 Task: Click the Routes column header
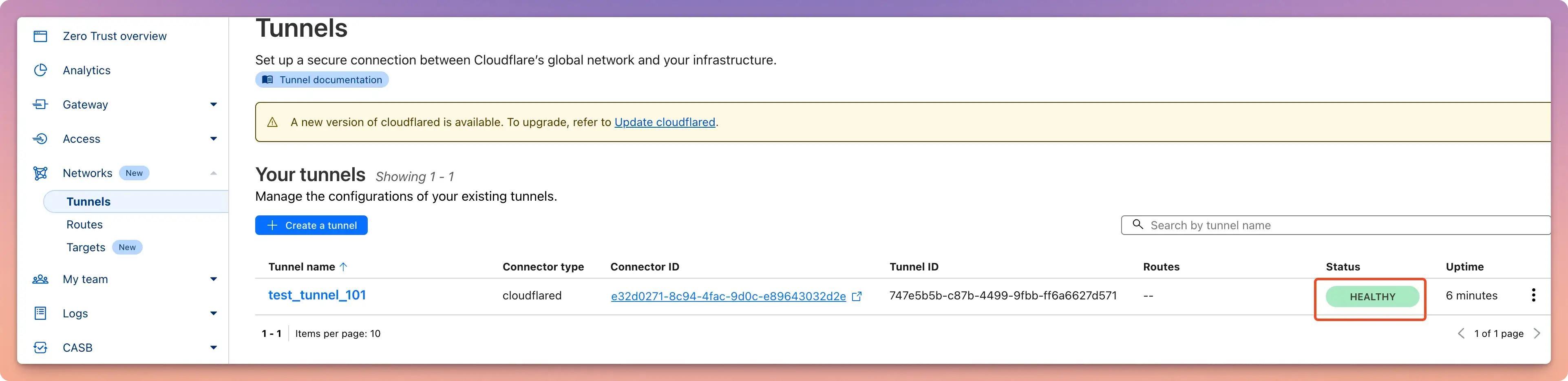[x=1161, y=267]
